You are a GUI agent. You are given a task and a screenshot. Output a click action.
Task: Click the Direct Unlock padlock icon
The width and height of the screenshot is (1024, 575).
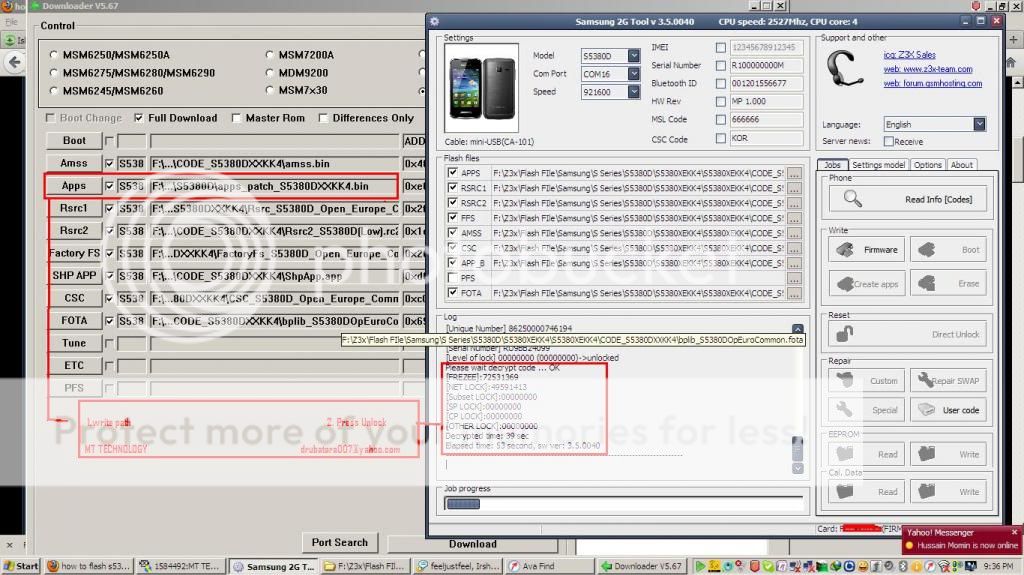coord(844,334)
